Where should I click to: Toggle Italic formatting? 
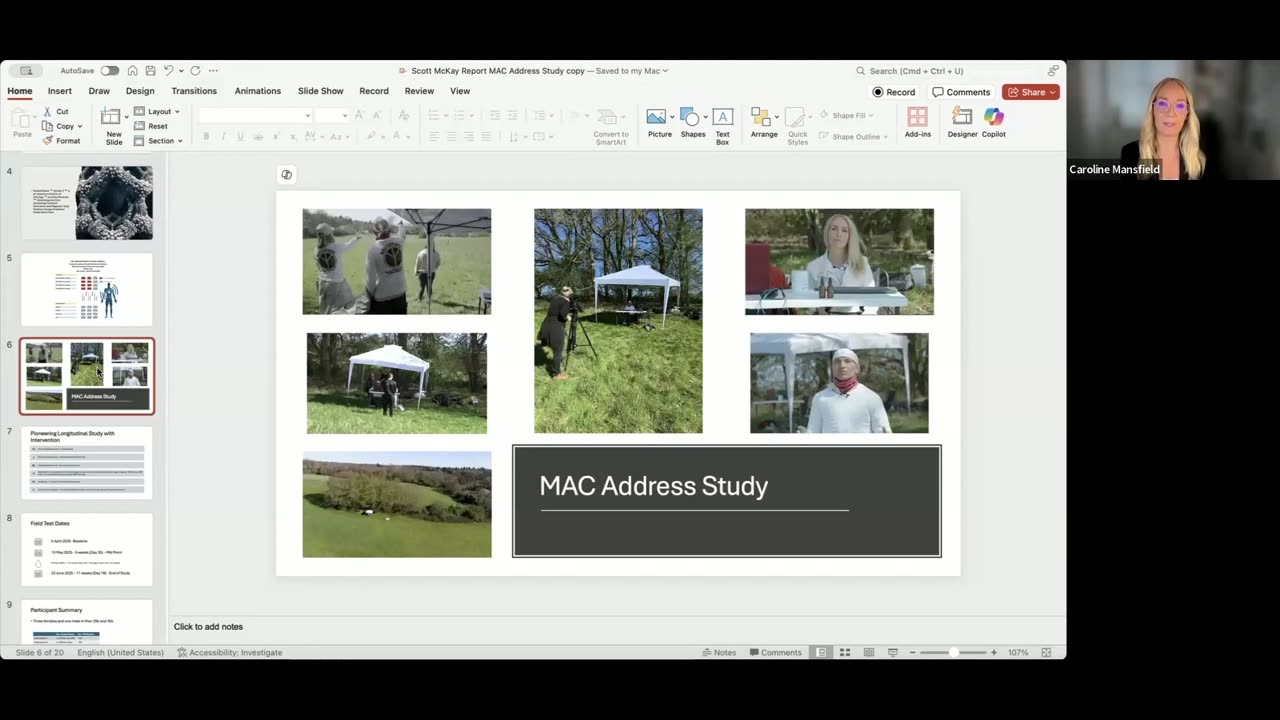pyautogui.click(x=223, y=136)
